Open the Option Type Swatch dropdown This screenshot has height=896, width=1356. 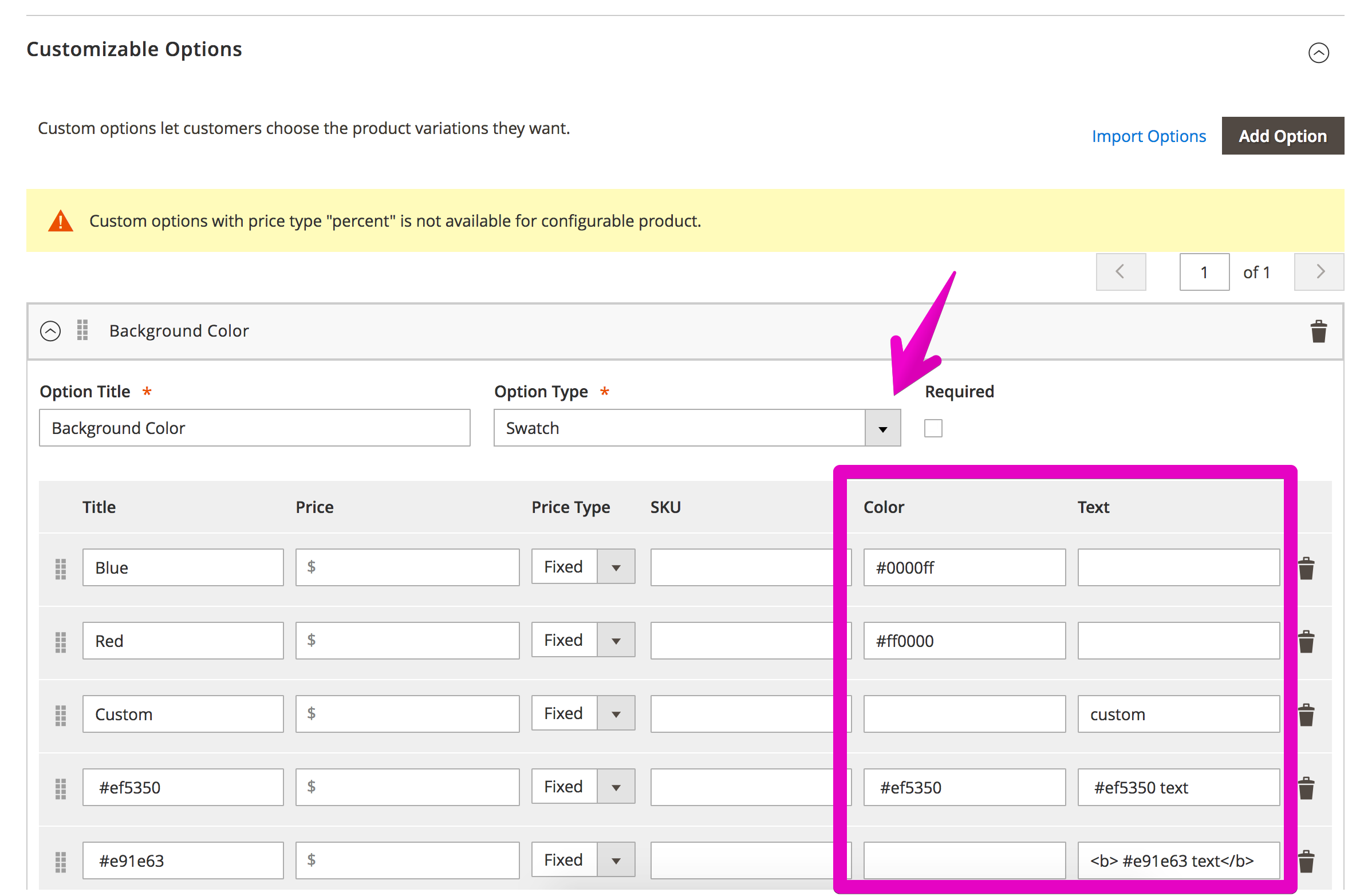point(697,428)
